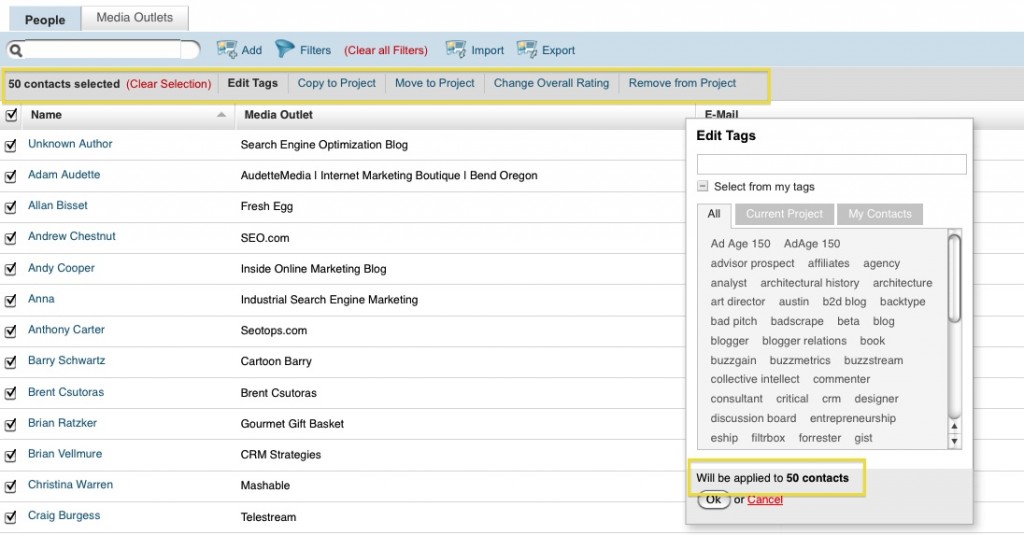Uncheck the Barry Schwartz checkbox
The width and height of the screenshot is (1024, 535).
tap(10, 362)
